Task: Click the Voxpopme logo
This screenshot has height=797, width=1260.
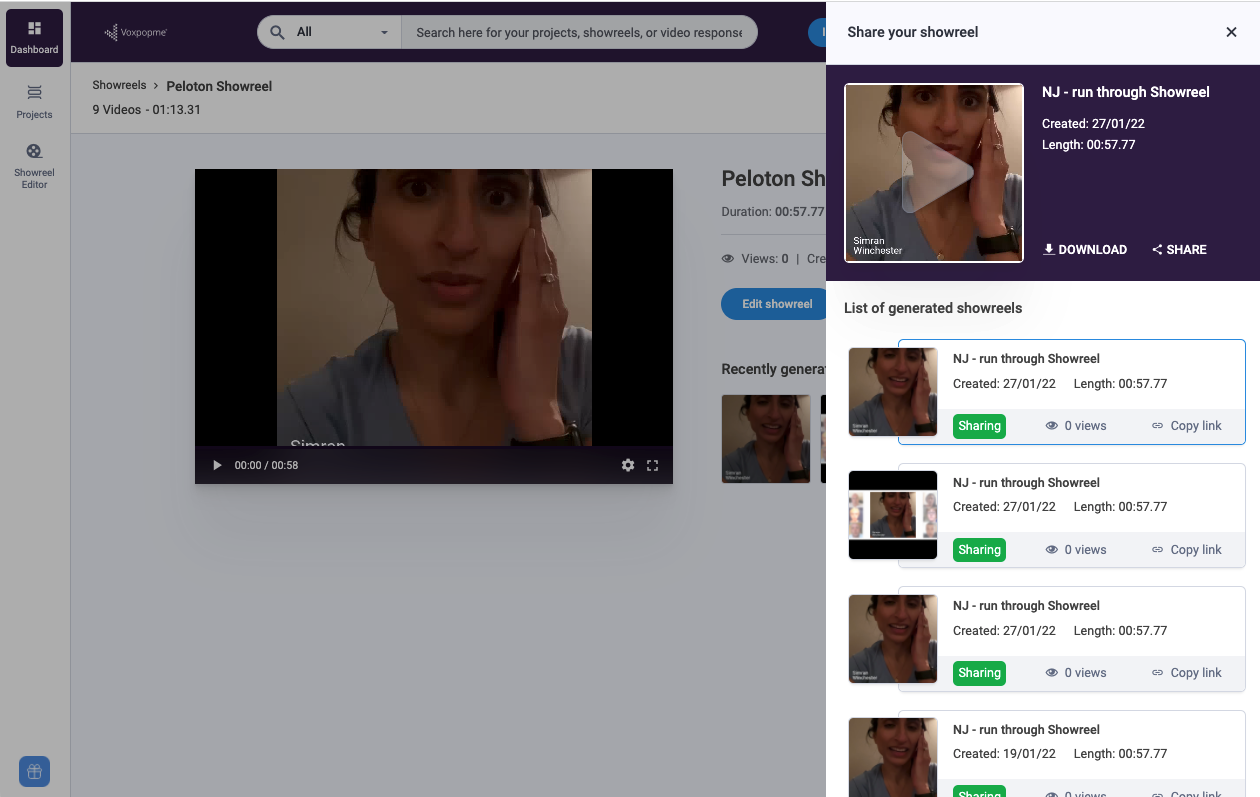Action: click(136, 32)
